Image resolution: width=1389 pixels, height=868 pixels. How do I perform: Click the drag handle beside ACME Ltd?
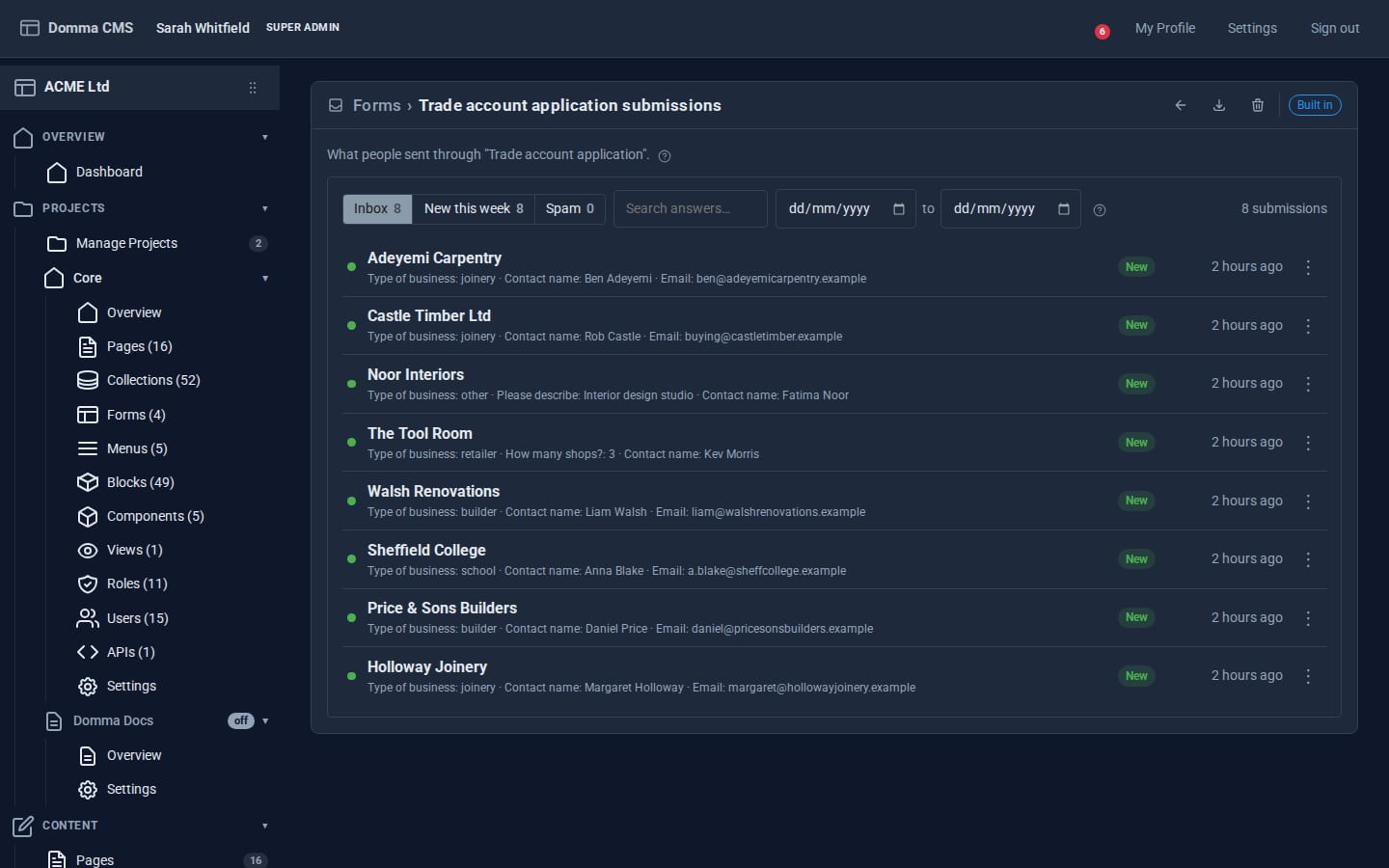tap(253, 88)
